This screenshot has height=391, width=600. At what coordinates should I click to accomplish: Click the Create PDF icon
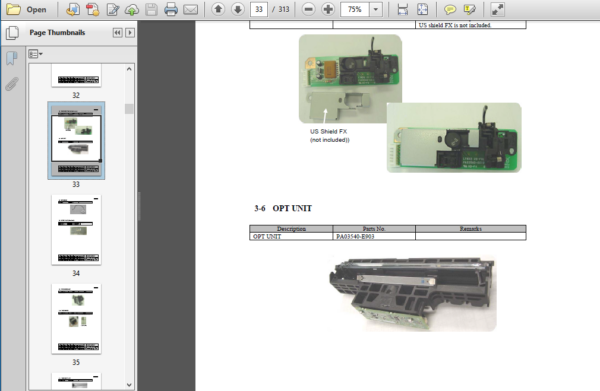pyautogui.click(x=93, y=9)
